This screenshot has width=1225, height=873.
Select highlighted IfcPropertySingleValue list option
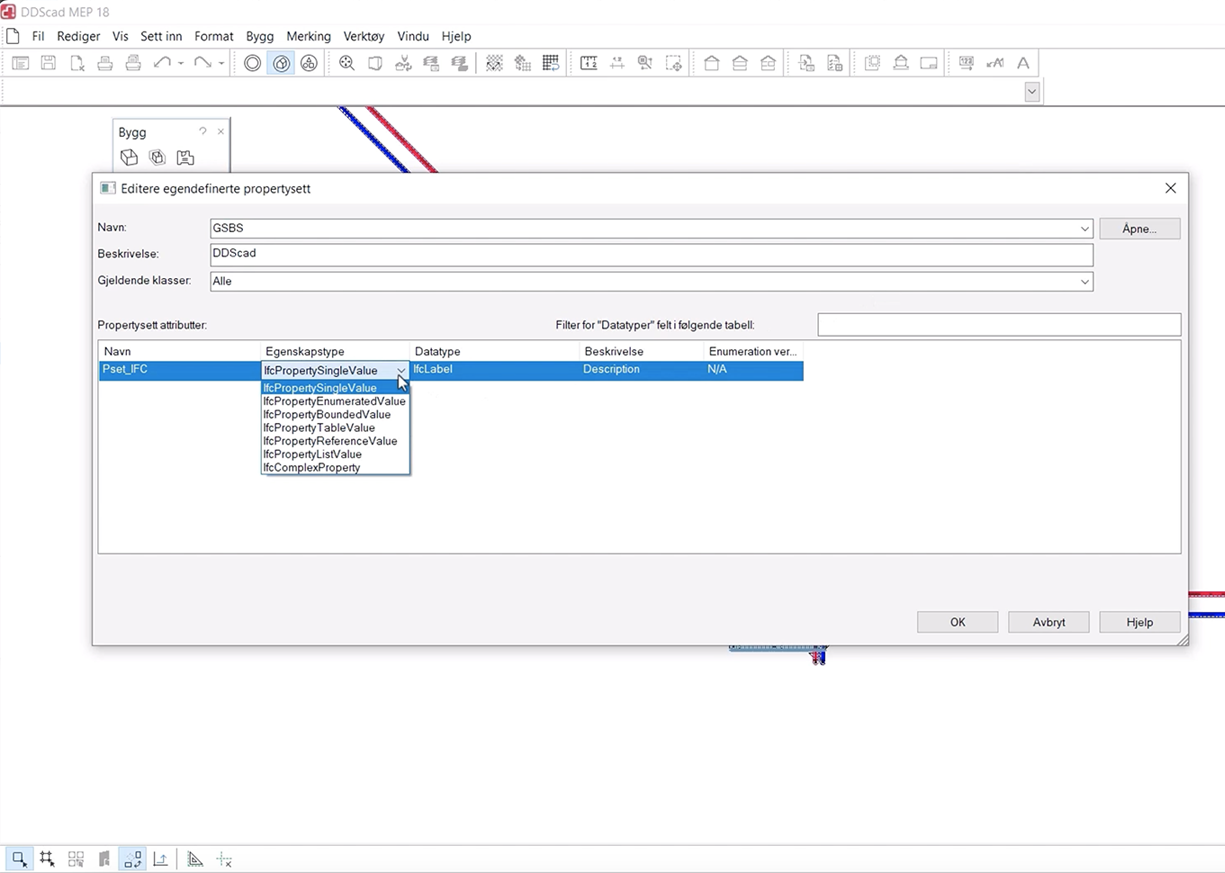(335, 388)
